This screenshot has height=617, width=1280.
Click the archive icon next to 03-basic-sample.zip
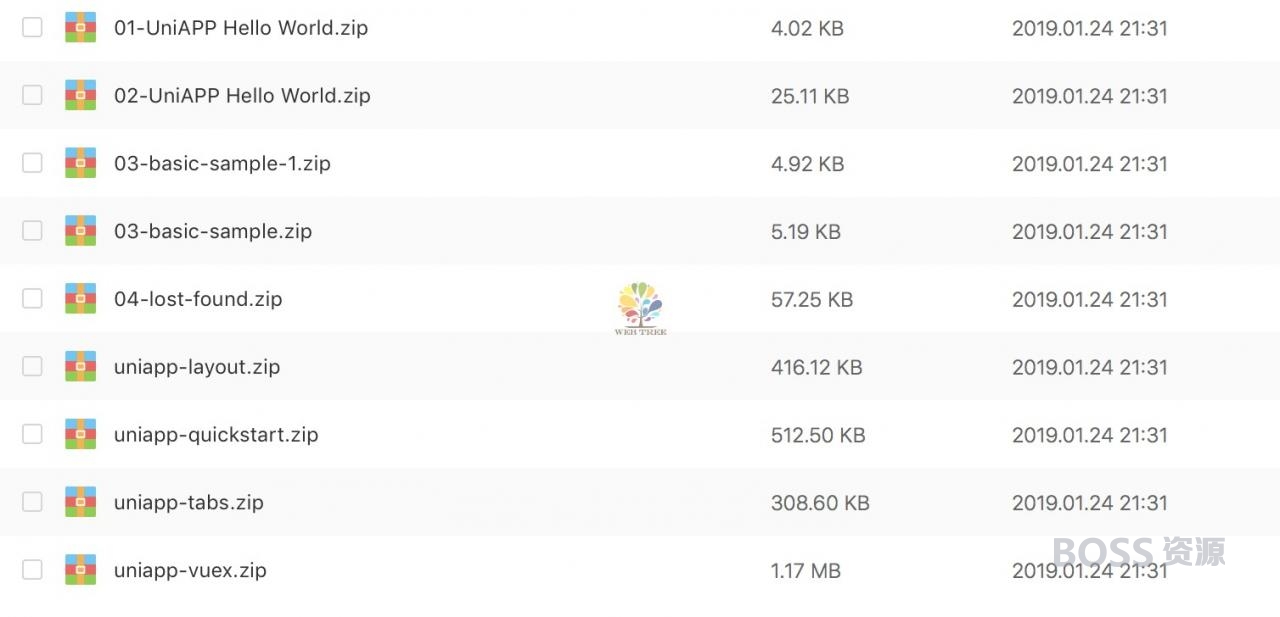click(x=80, y=231)
